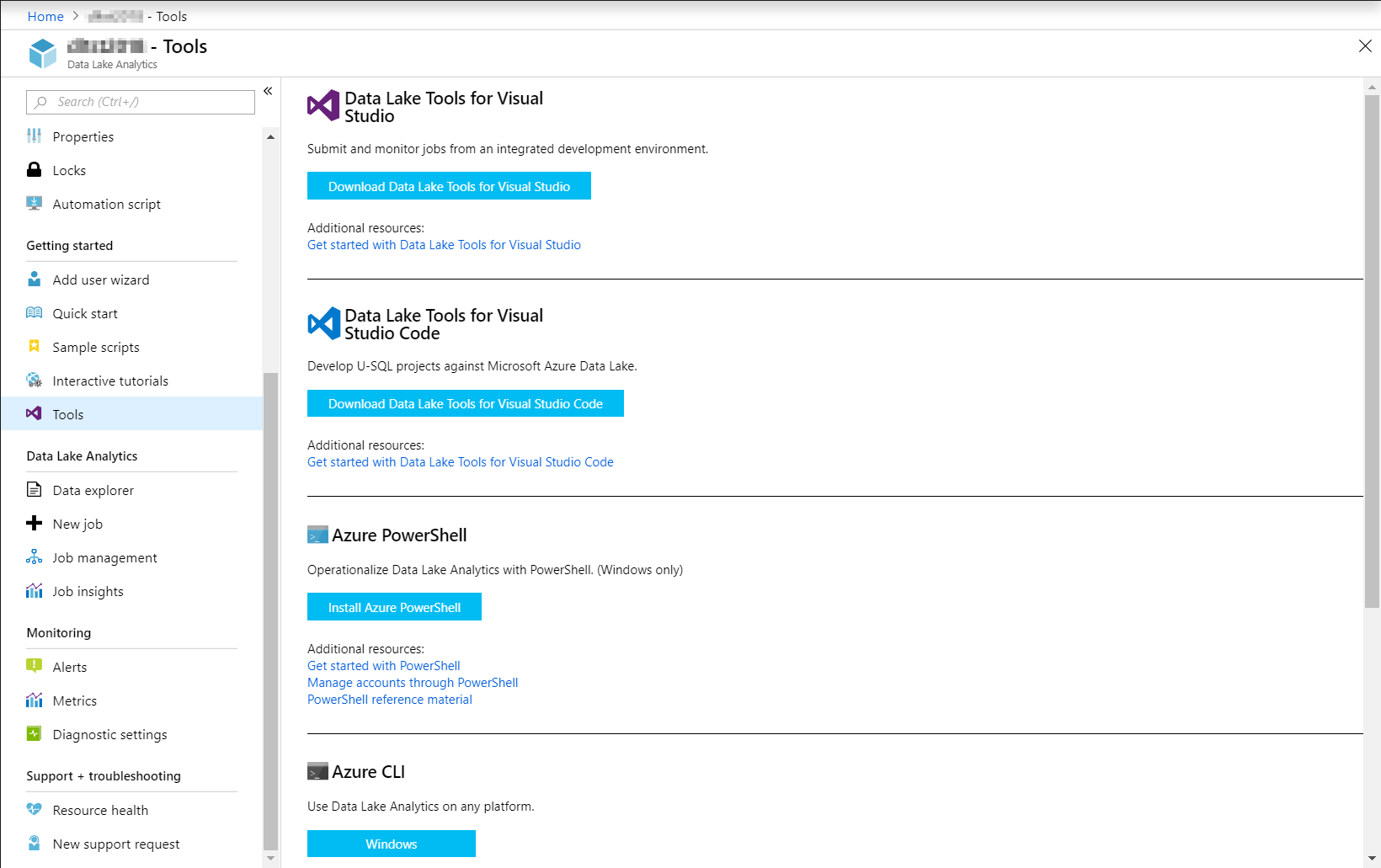Collapse the sidebar with double chevron
This screenshot has height=868, width=1381.
click(268, 91)
